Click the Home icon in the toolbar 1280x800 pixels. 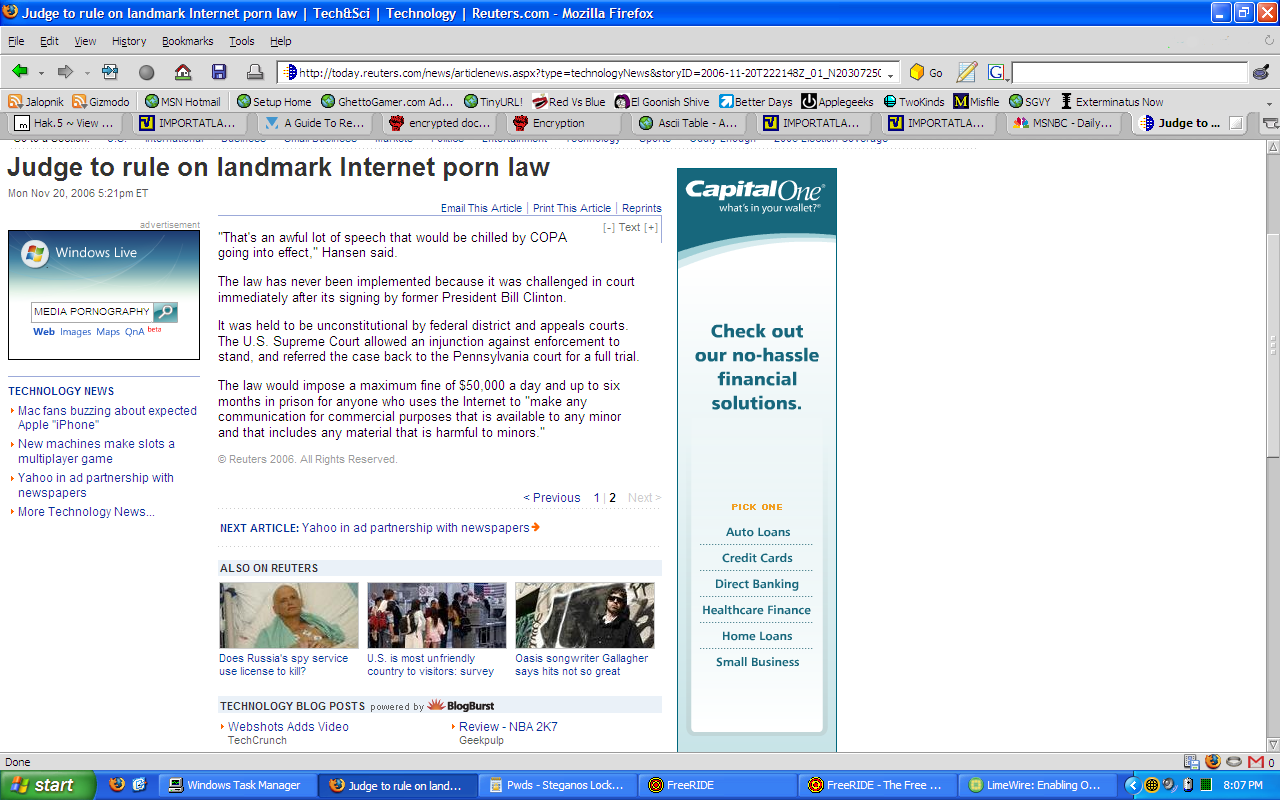tap(183, 72)
